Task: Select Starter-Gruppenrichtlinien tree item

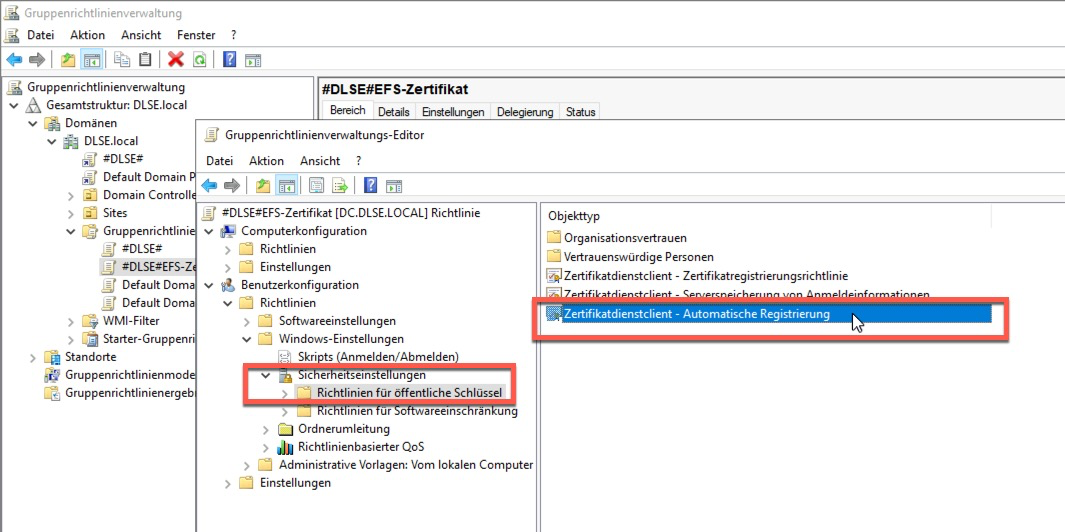Action: [x=148, y=339]
